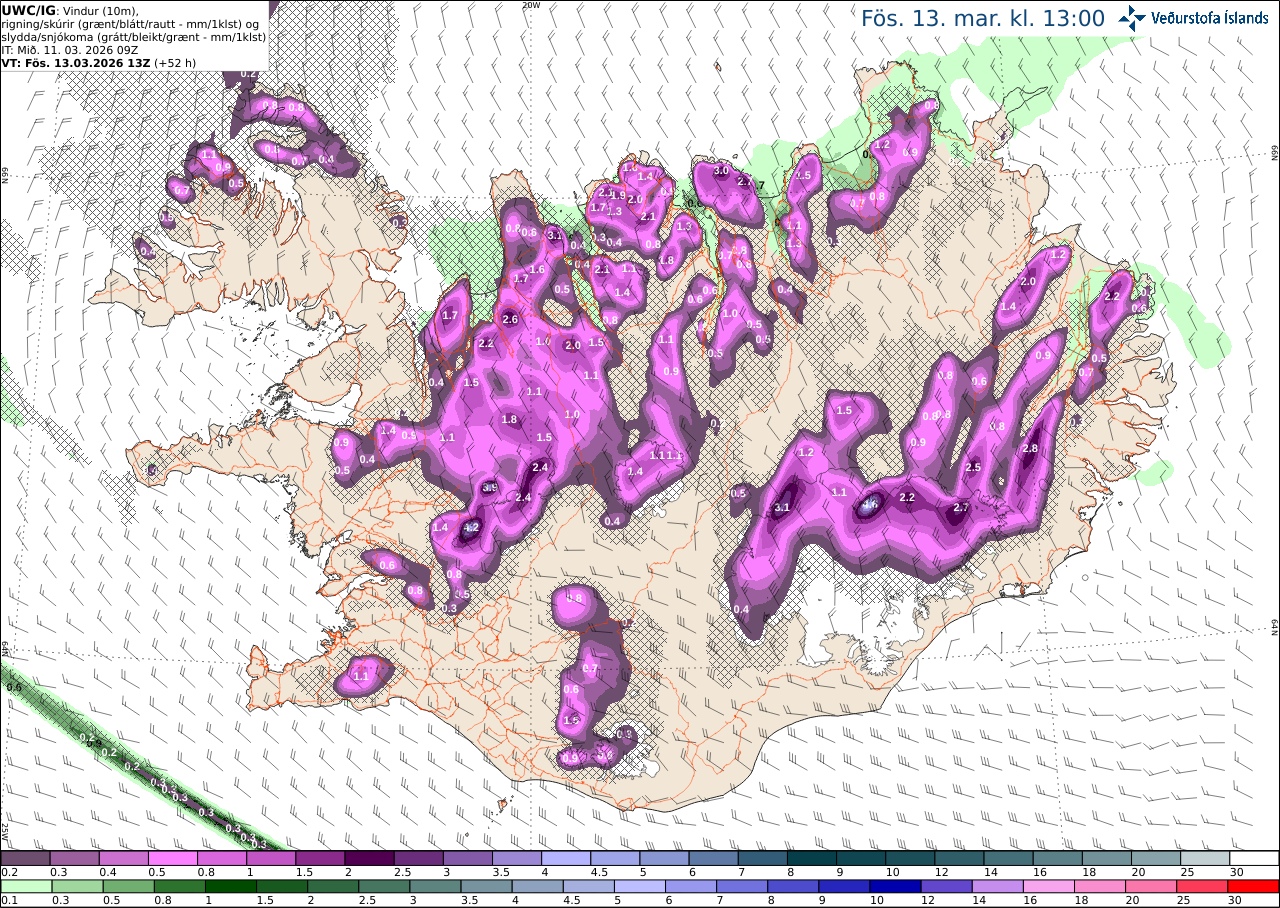
Task: Click the 2.8 snowfall value in the east
Action: (x=1031, y=448)
